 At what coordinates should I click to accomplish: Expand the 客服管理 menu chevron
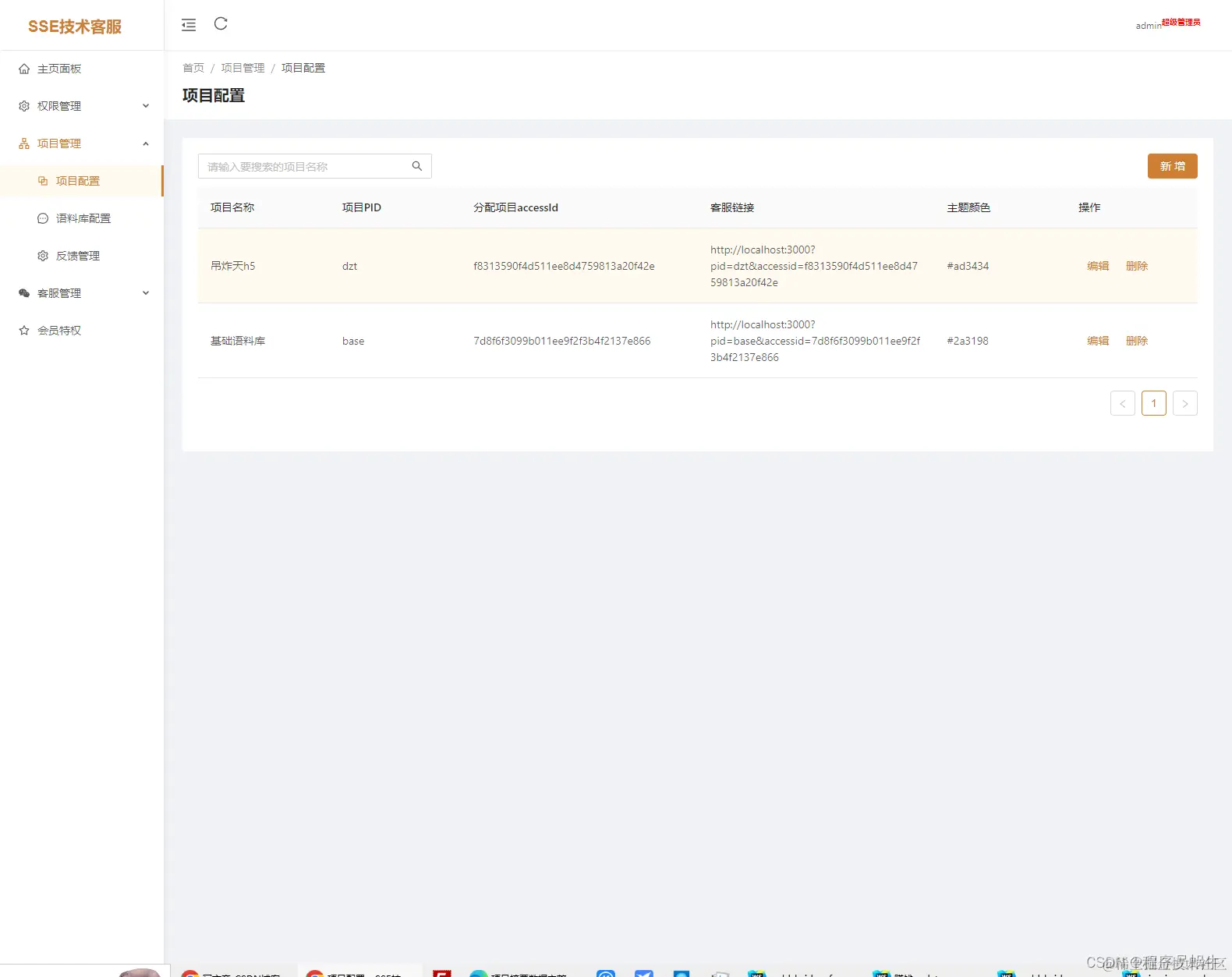click(x=146, y=293)
